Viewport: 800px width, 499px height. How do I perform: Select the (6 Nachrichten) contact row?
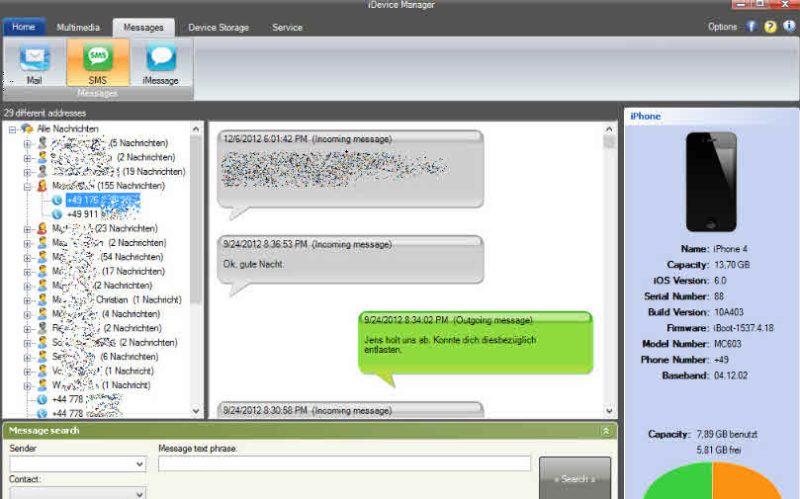coord(105,357)
